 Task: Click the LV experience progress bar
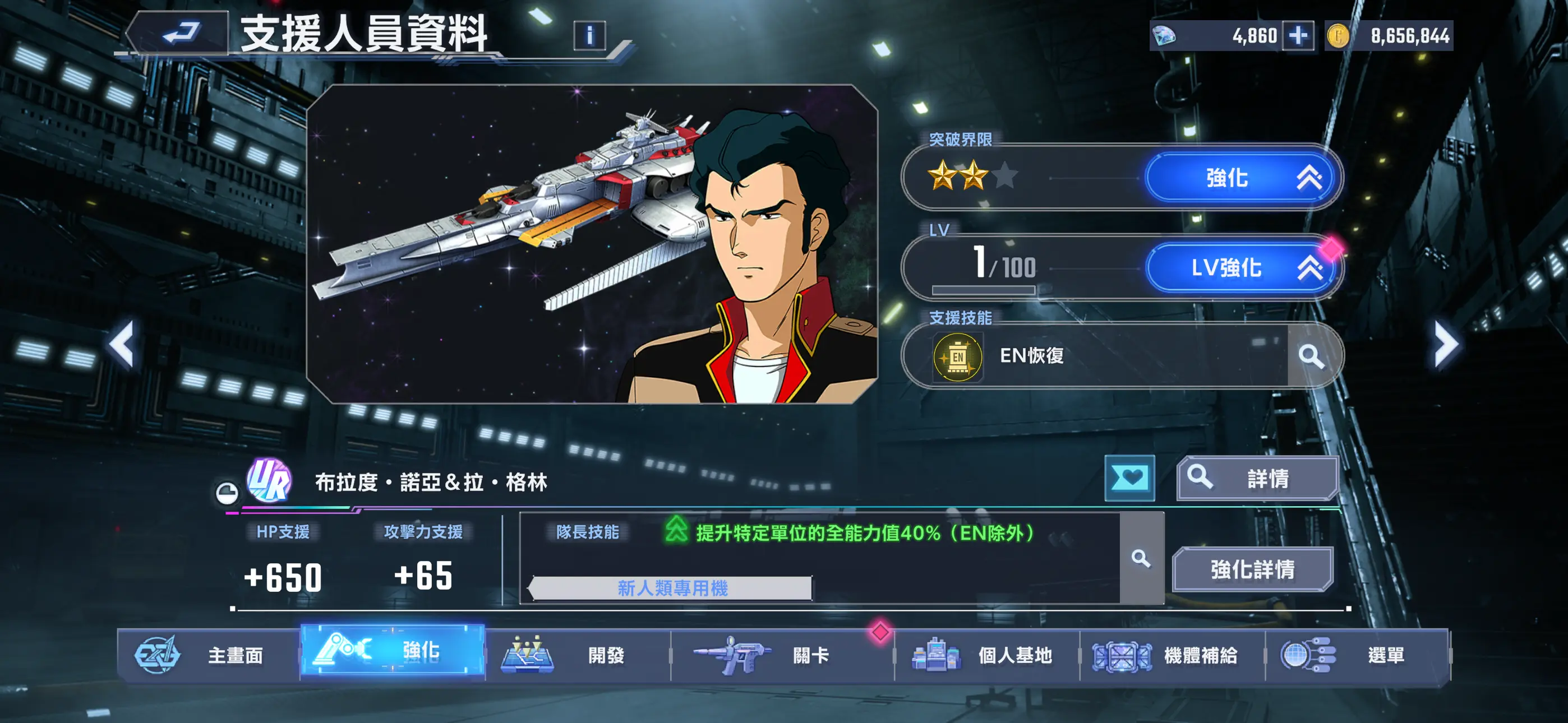tap(983, 290)
